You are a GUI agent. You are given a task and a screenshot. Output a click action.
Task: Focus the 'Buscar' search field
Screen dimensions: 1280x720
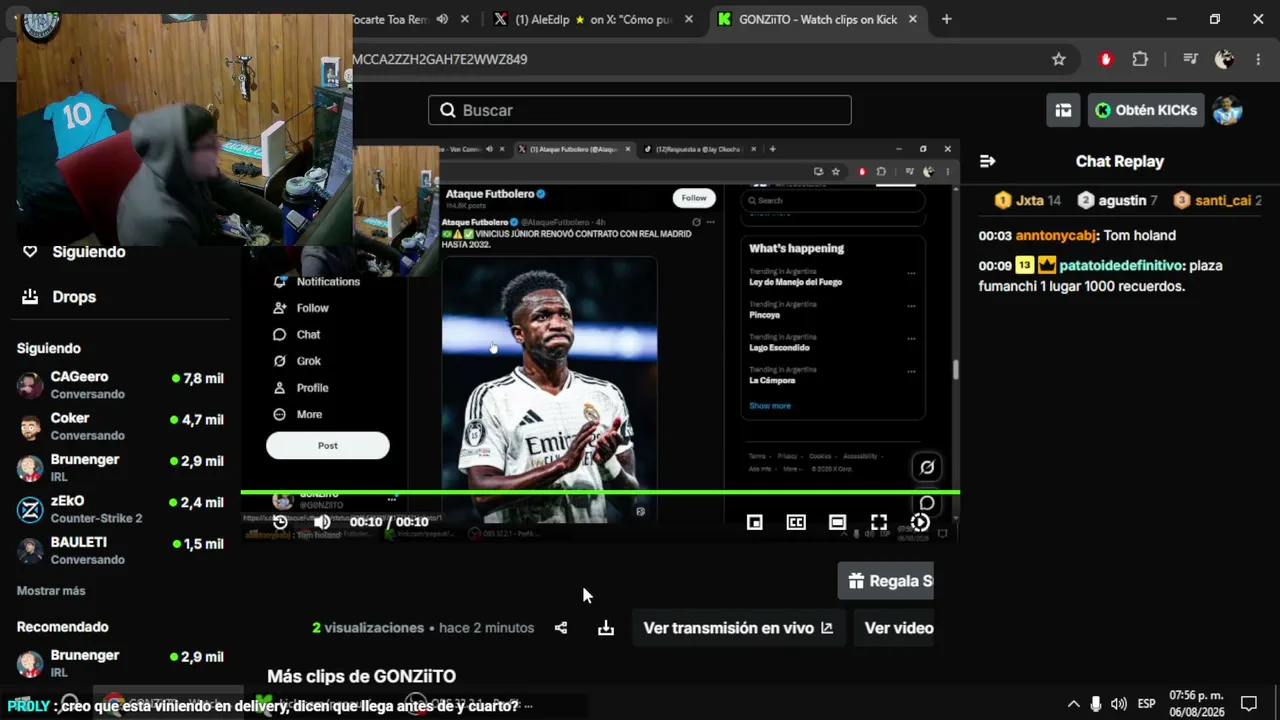[x=640, y=110]
